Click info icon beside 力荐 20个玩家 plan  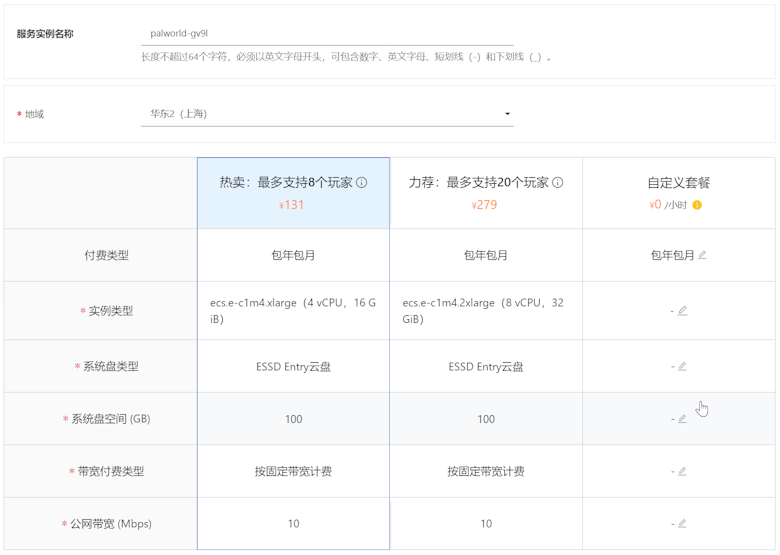coord(558,183)
